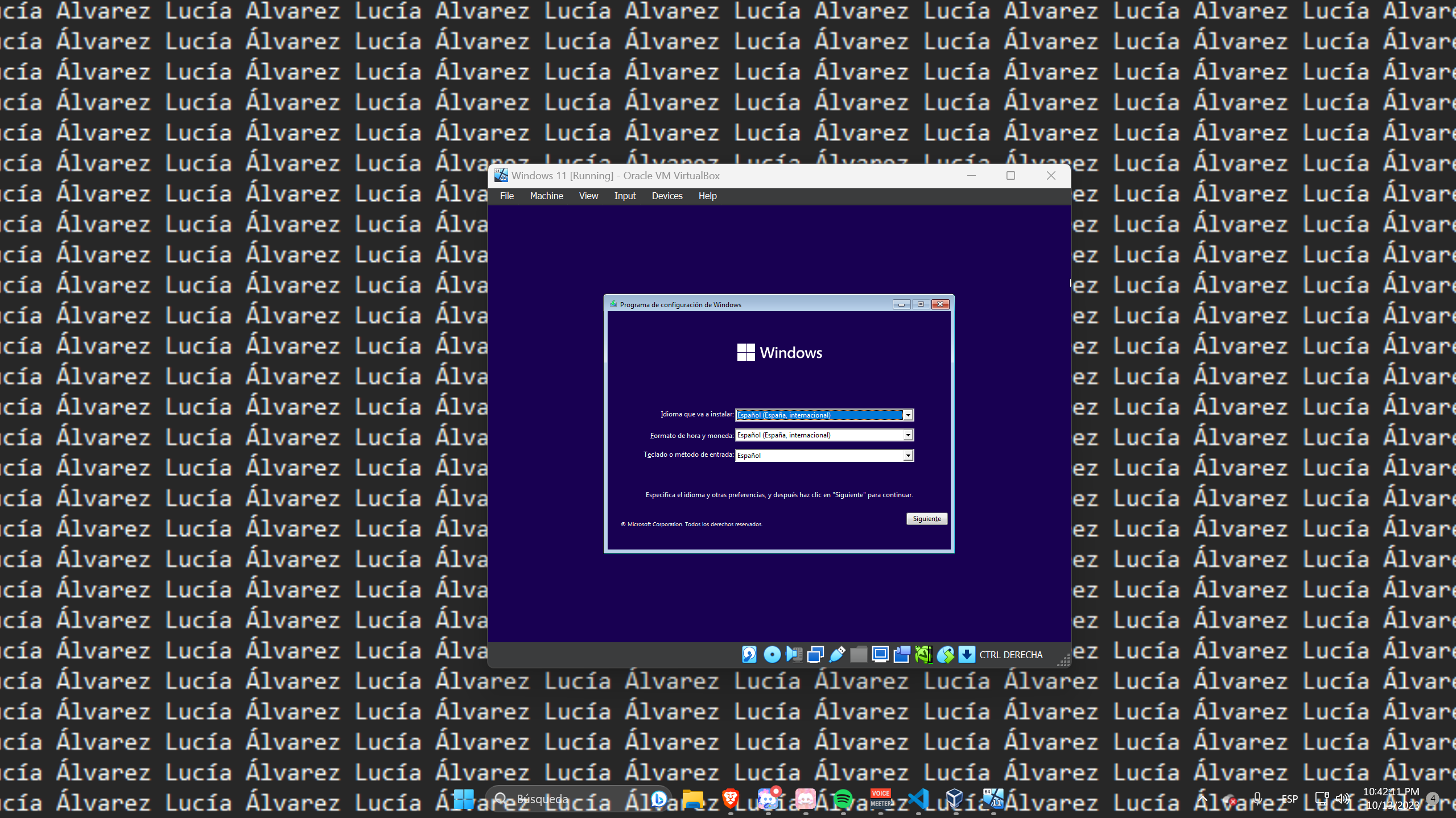This screenshot has width=1456, height=818.
Task: Open Spotify from the taskbar
Action: pos(843,799)
